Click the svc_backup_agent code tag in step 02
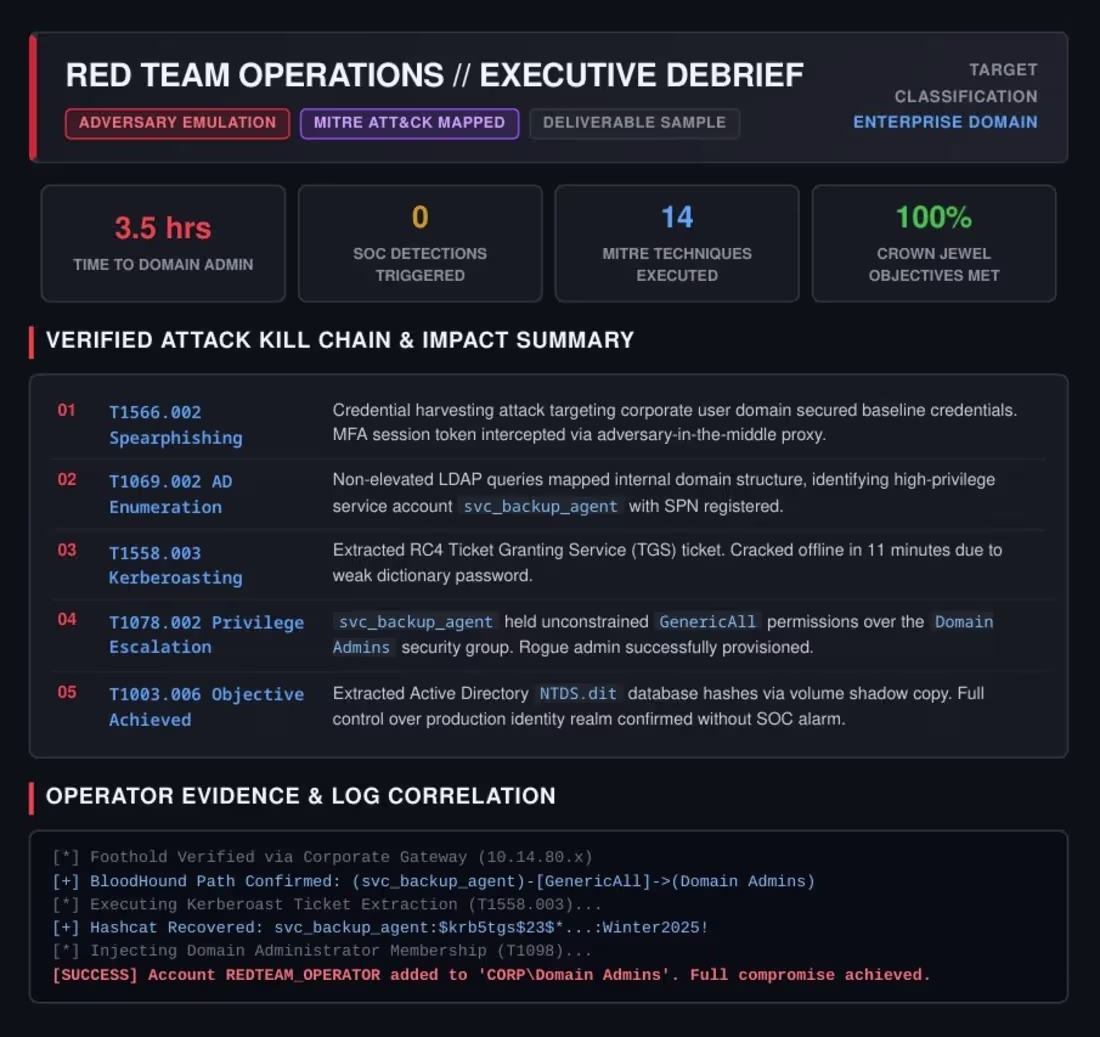 tap(540, 507)
